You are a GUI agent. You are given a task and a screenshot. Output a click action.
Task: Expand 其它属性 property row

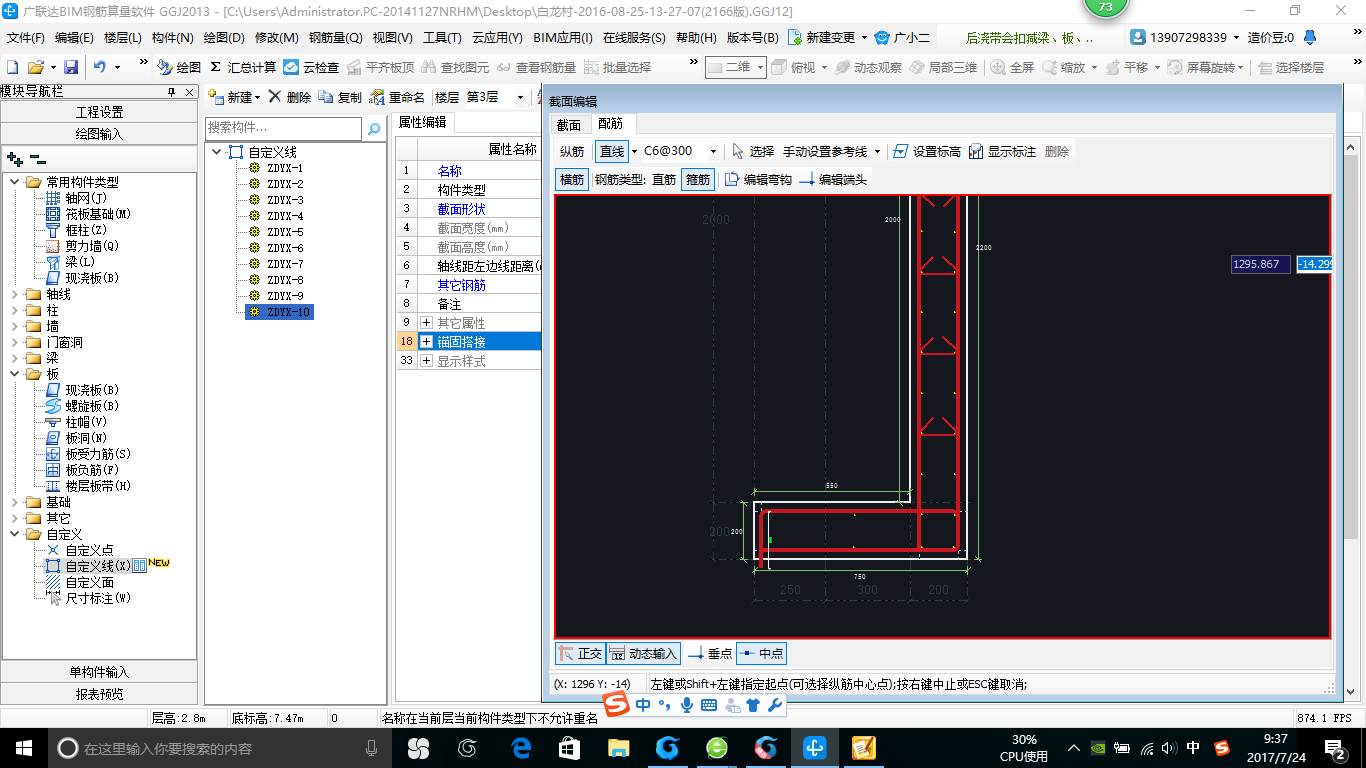(x=427, y=323)
